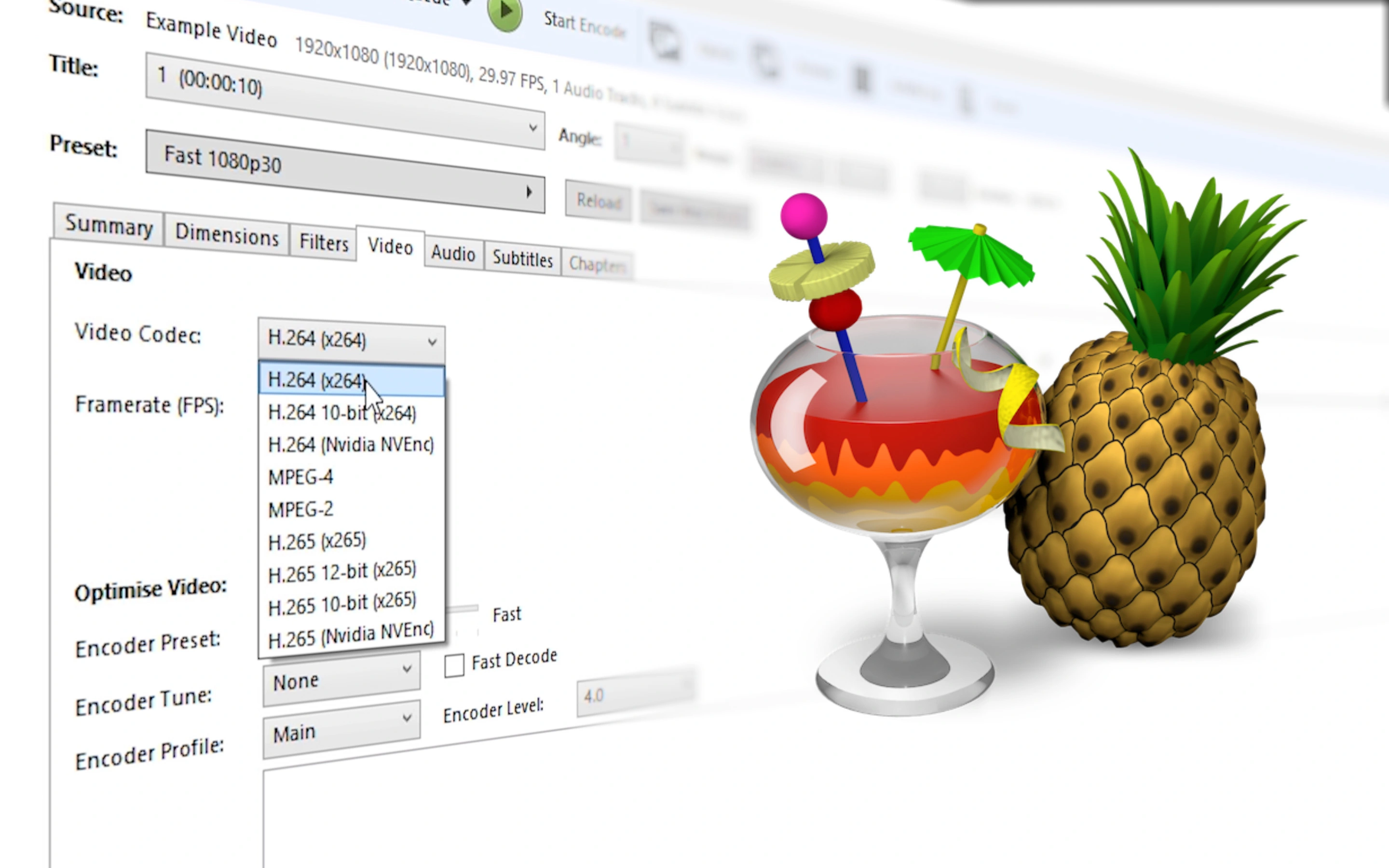Select MPEG-4 from codec list
1389x868 pixels.
(x=300, y=477)
